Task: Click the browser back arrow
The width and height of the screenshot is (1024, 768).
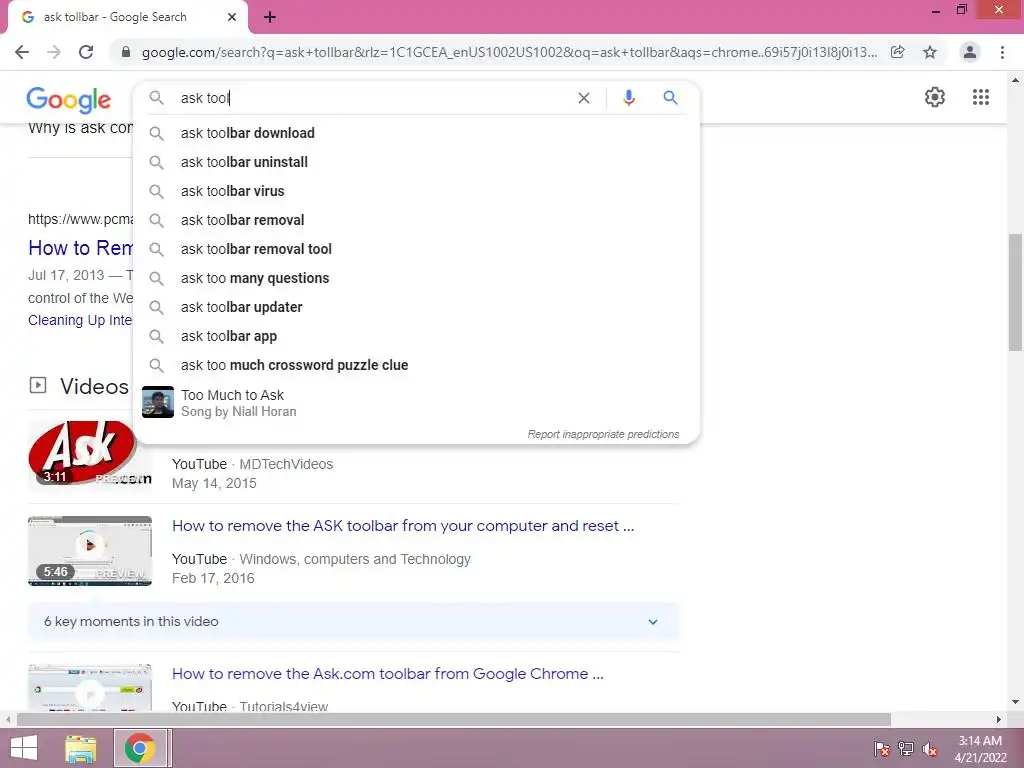Action: (x=22, y=52)
